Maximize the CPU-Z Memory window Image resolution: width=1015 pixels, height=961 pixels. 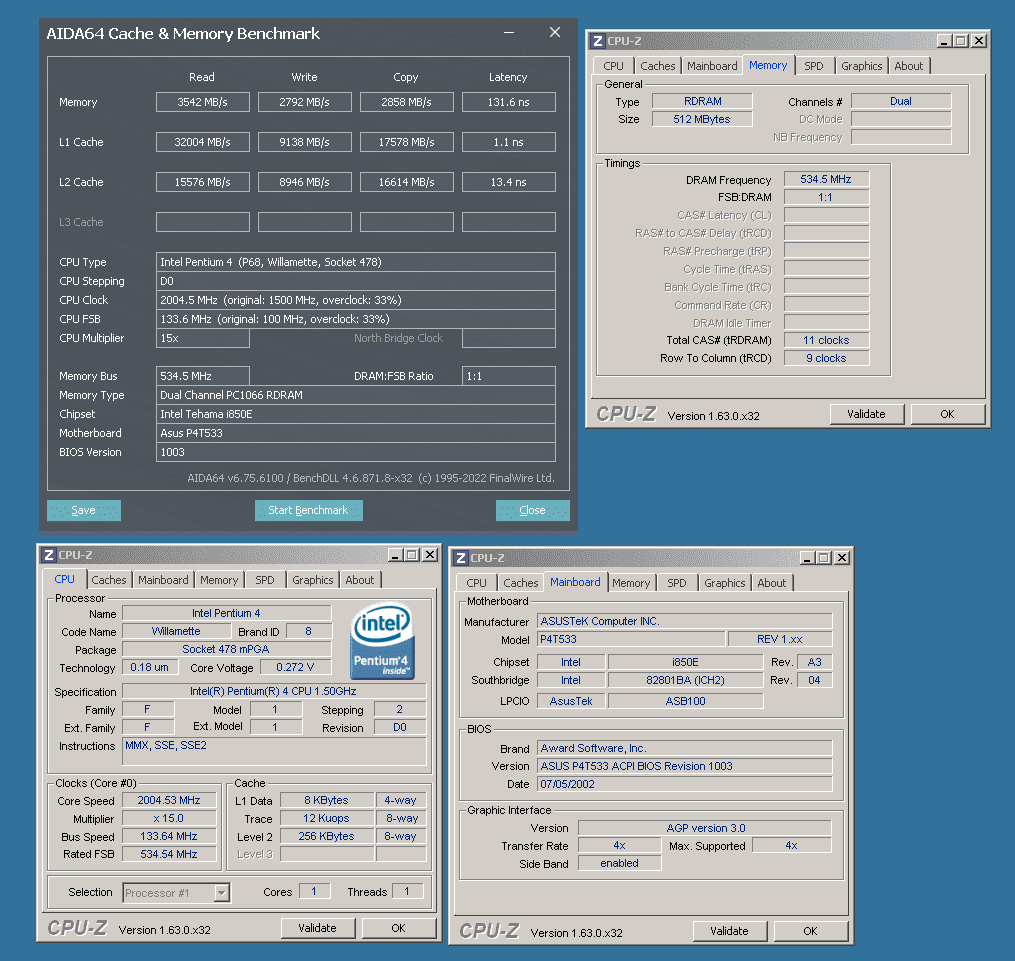961,41
